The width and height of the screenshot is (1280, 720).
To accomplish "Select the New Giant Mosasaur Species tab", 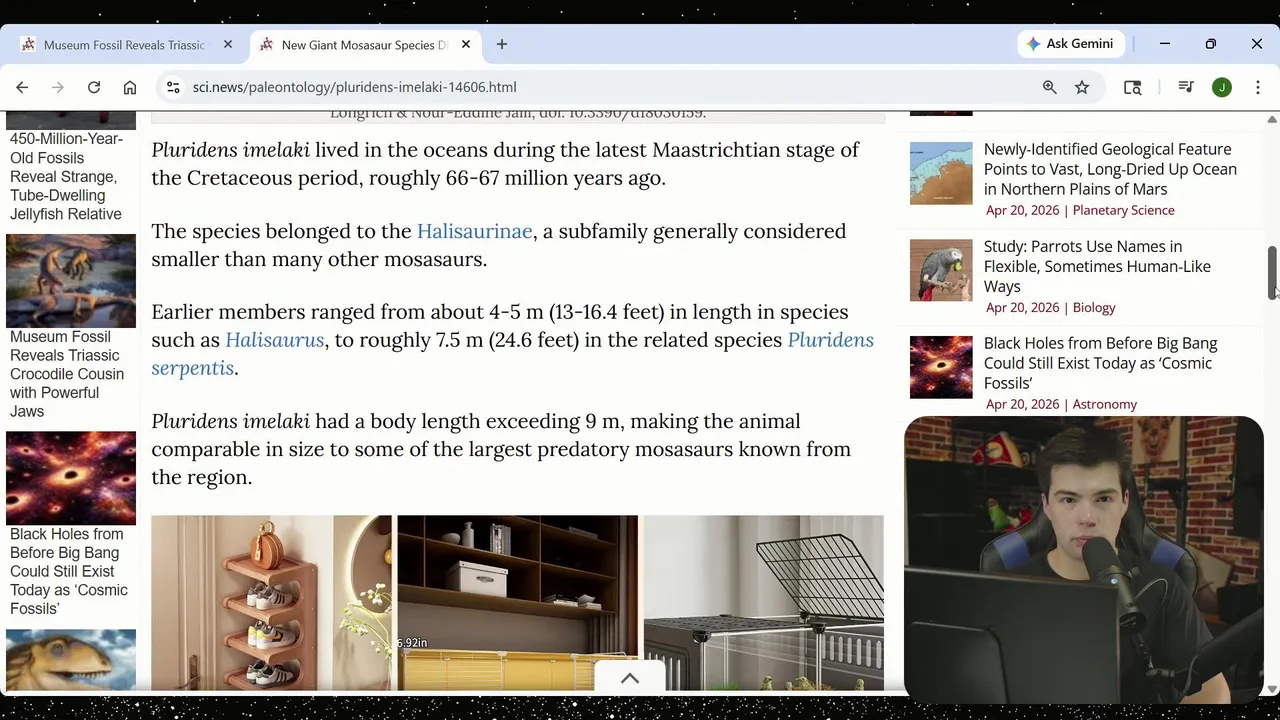I will (363, 45).
